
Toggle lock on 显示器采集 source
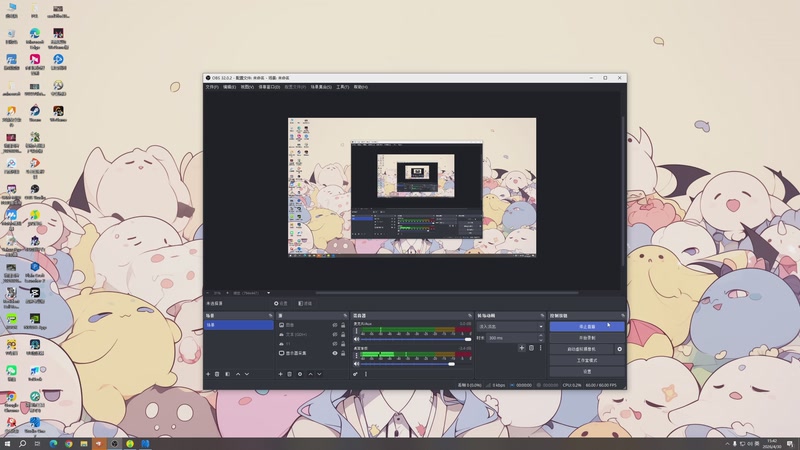point(343,353)
